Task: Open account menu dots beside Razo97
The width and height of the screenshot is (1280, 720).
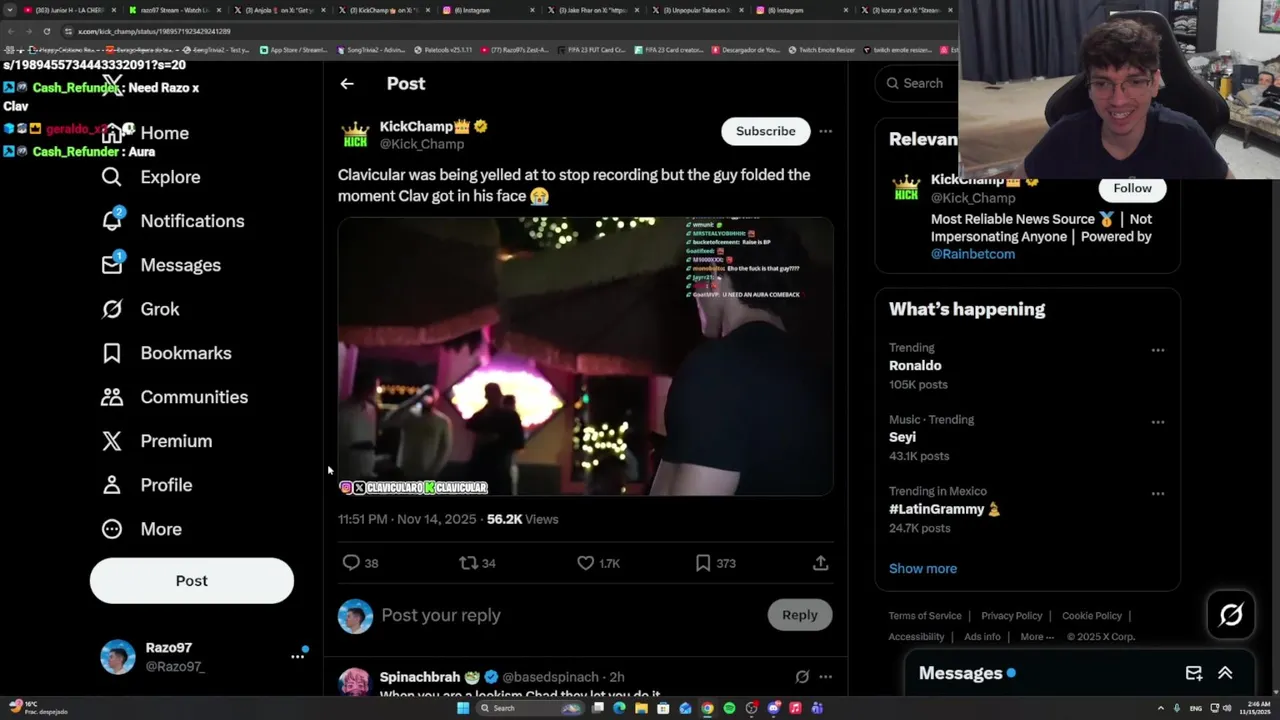Action: point(298,656)
